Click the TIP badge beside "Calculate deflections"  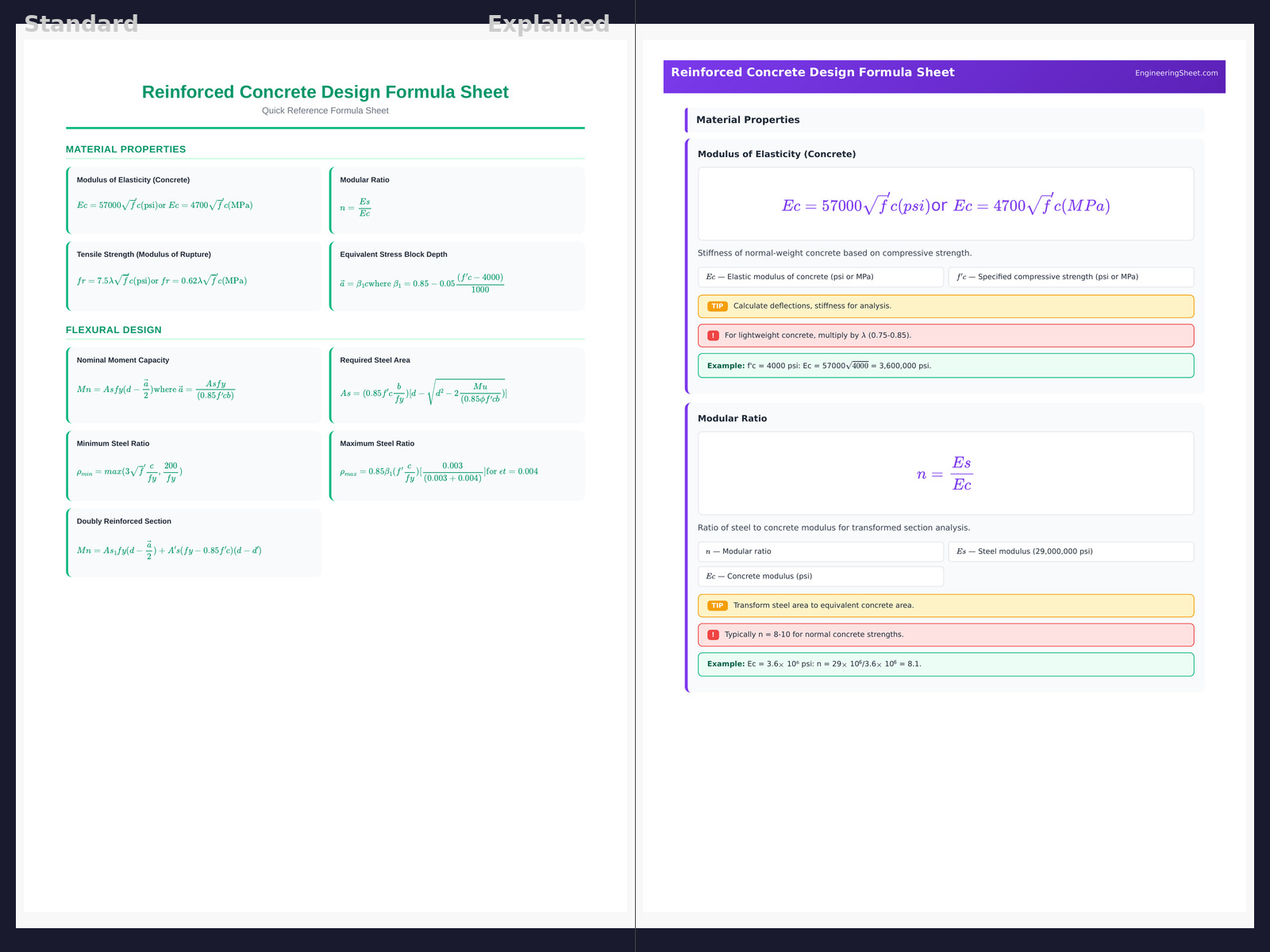717,306
